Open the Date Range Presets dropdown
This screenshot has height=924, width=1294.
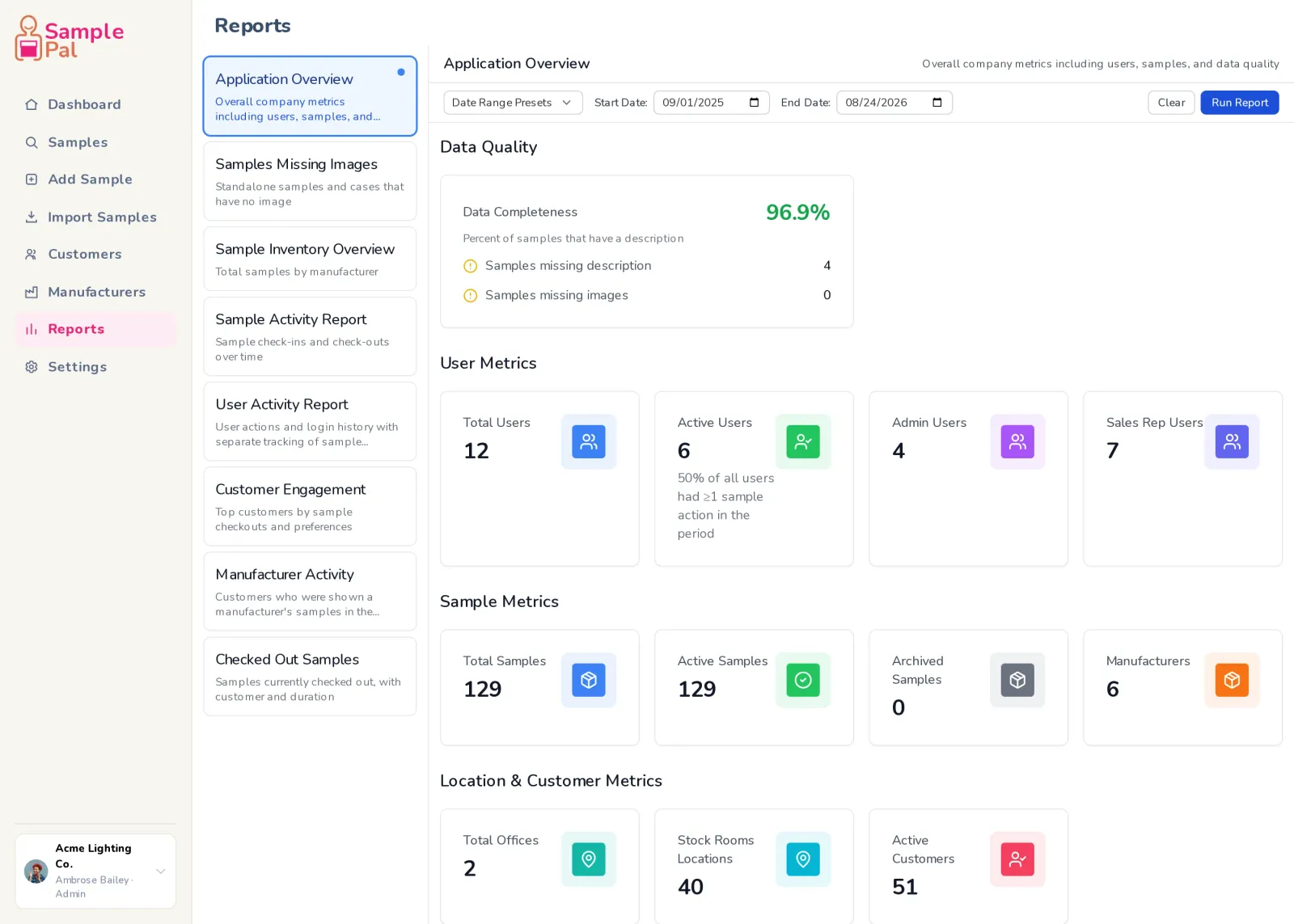513,103
